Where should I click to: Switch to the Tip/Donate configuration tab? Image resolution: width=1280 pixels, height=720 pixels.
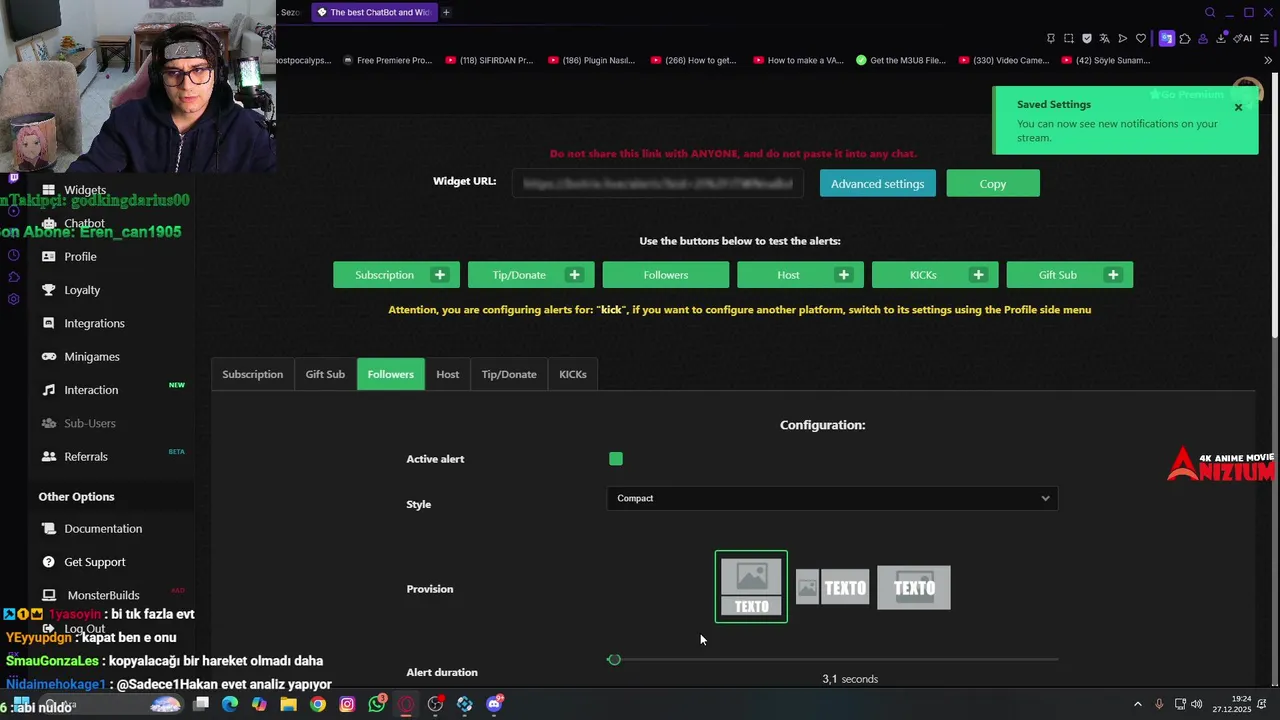point(509,374)
